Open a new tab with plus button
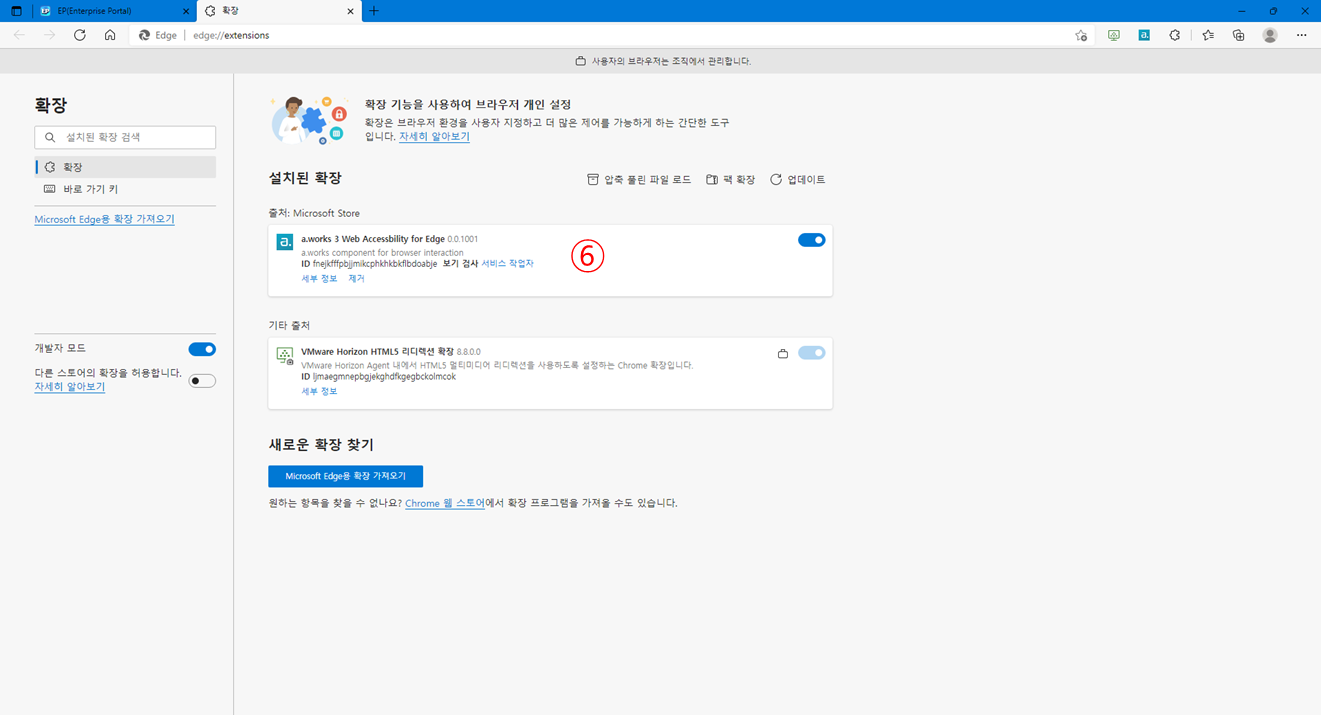 click(x=374, y=11)
